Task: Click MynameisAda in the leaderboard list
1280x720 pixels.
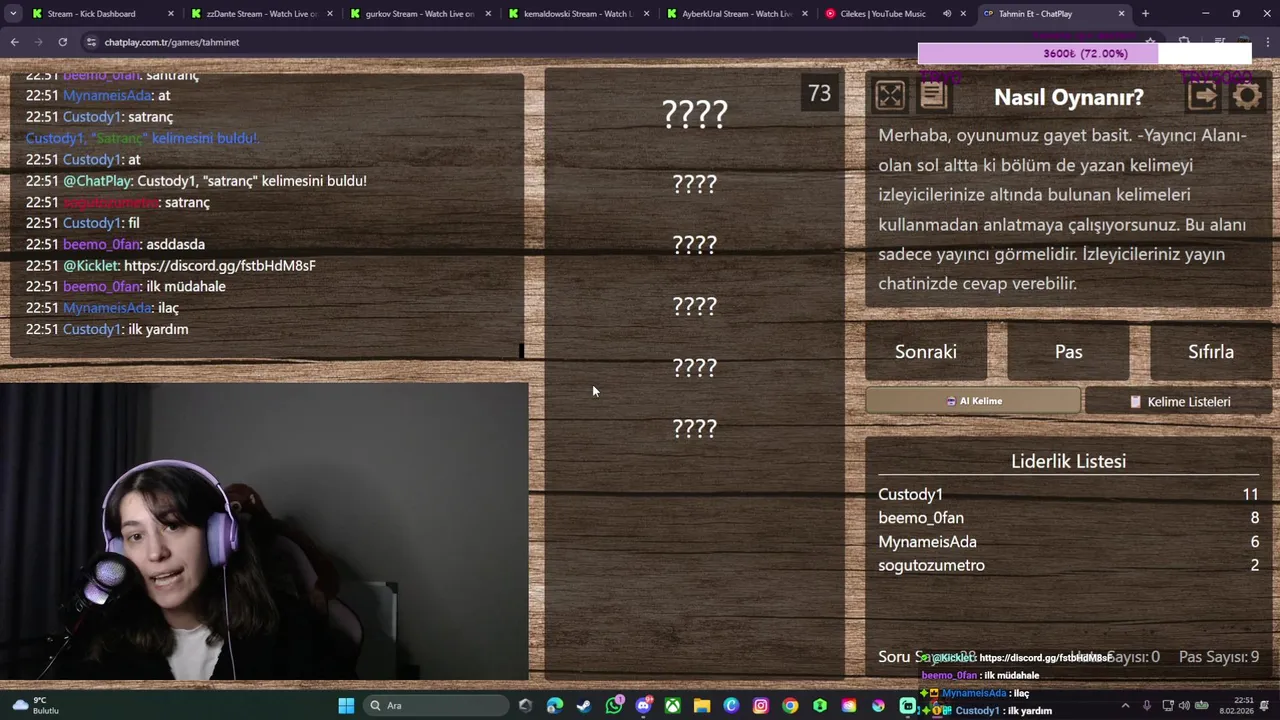Action: coord(927,542)
